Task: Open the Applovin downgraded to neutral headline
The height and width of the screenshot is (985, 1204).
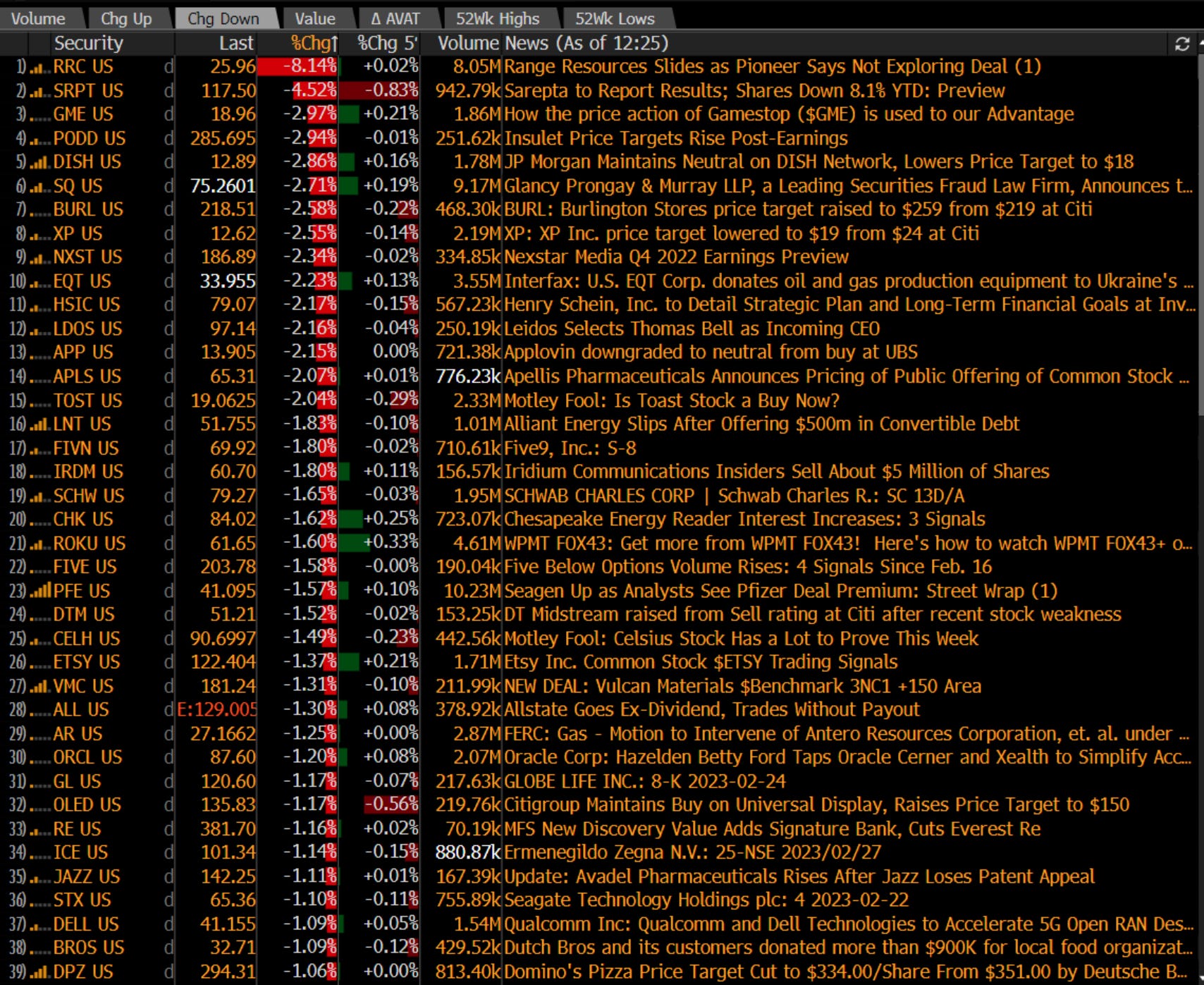Action: click(711, 352)
